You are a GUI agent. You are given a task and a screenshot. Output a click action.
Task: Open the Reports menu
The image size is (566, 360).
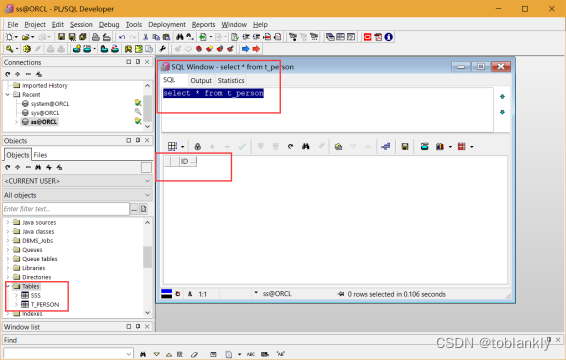click(203, 25)
